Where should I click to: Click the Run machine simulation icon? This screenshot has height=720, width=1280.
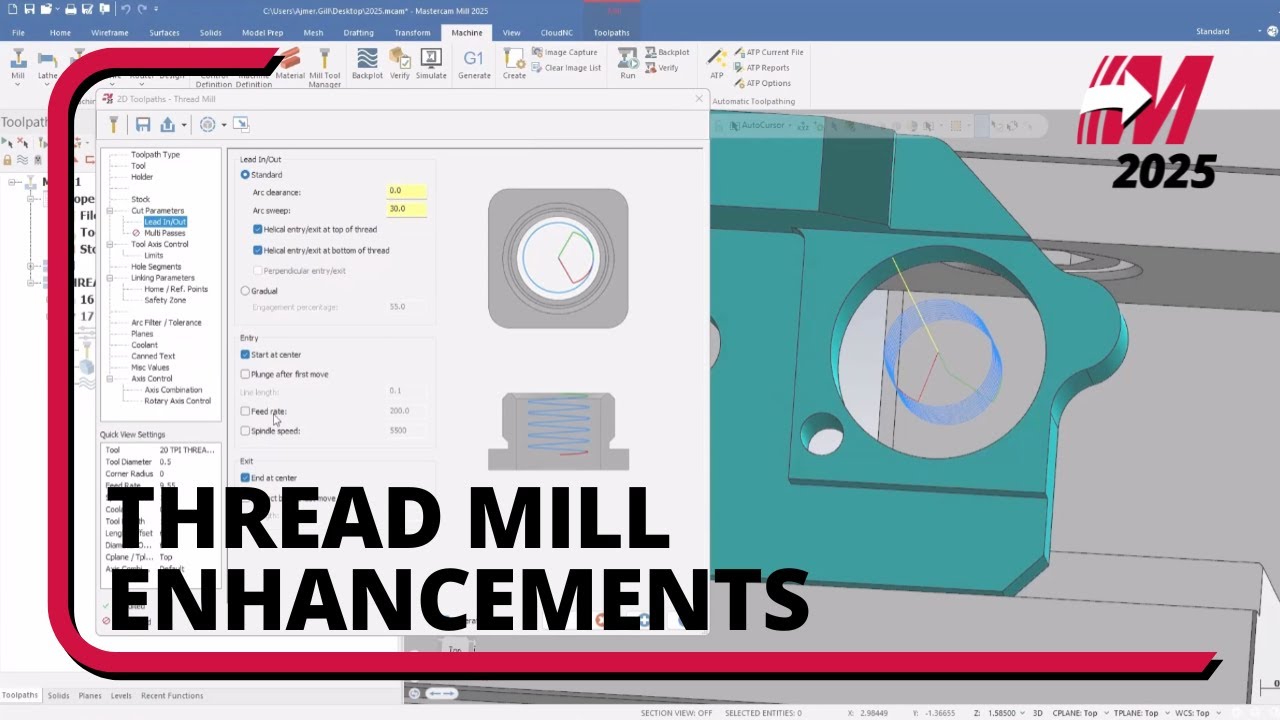[x=627, y=64]
